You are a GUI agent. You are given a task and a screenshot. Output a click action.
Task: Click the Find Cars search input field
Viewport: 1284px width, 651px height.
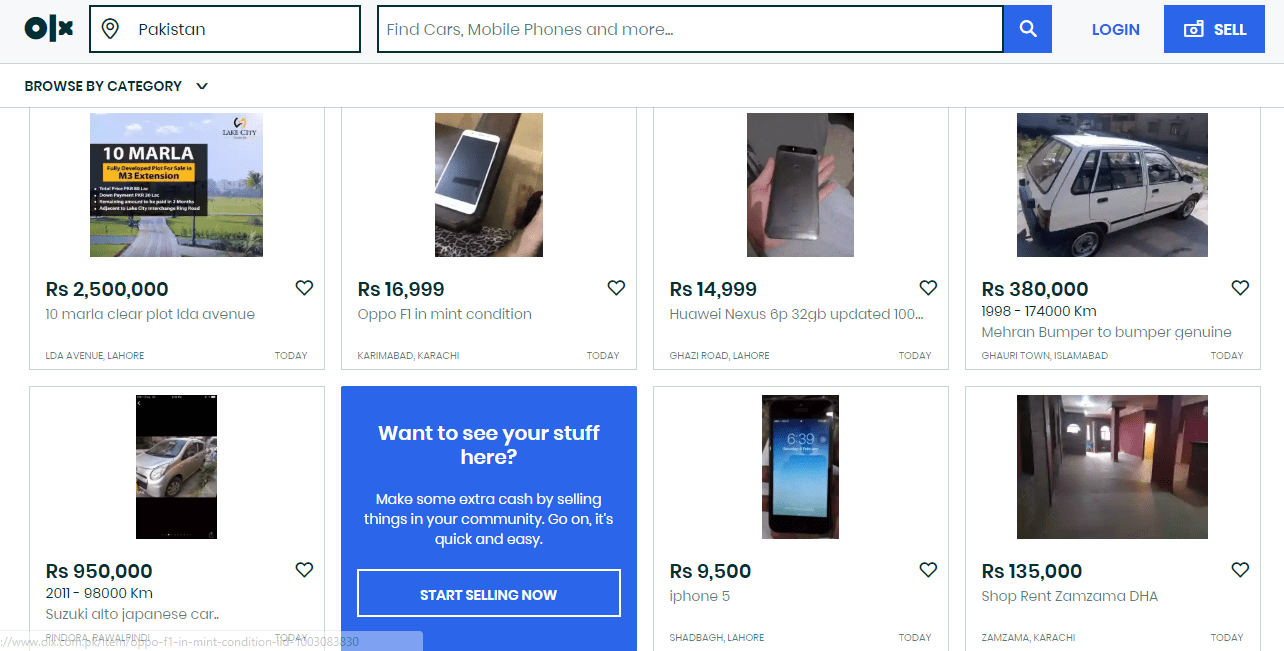(x=690, y=29)
